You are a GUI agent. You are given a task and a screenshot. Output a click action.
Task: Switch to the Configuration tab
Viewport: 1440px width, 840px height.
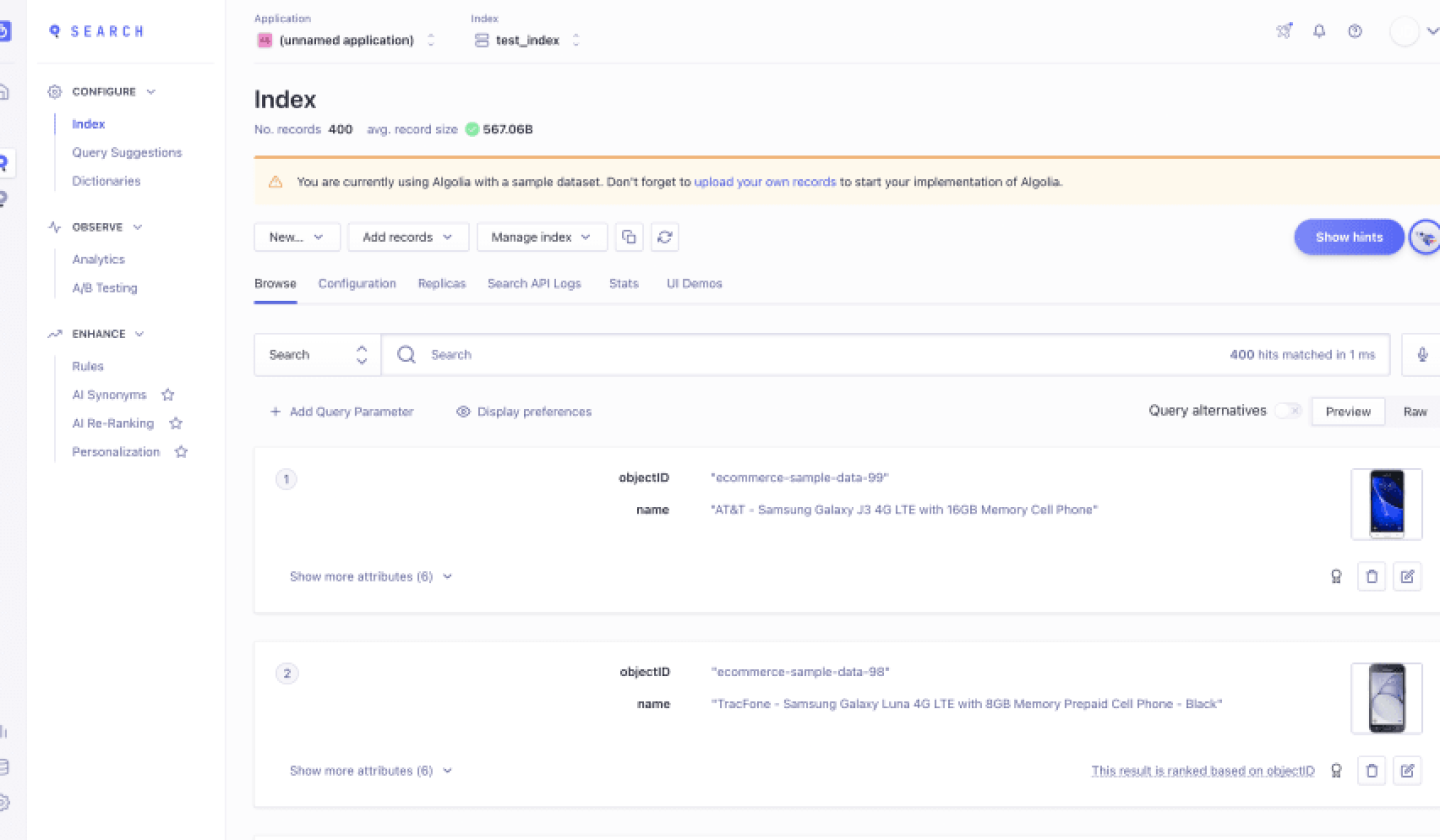coord(357,284)
